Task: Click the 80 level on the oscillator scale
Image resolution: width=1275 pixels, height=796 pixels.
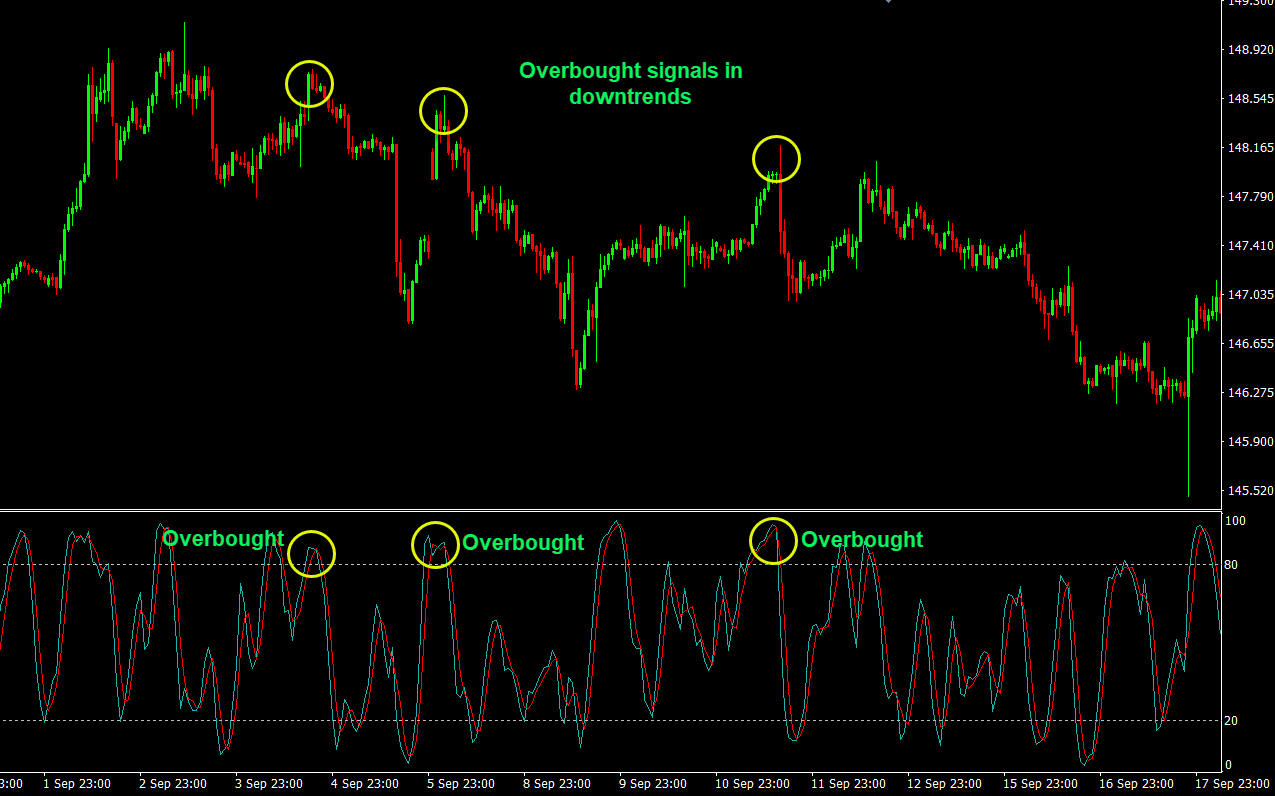Action: (1231, 565)
